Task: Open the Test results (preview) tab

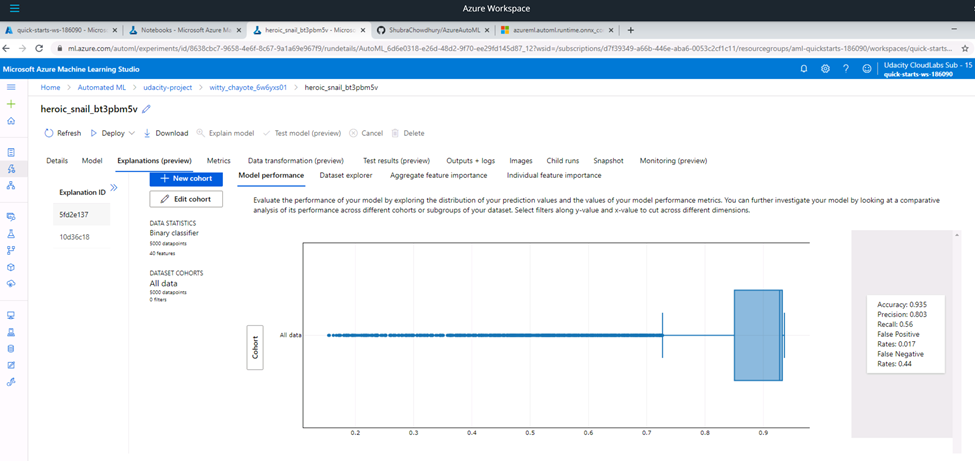Action: click(x=396, y=161)
